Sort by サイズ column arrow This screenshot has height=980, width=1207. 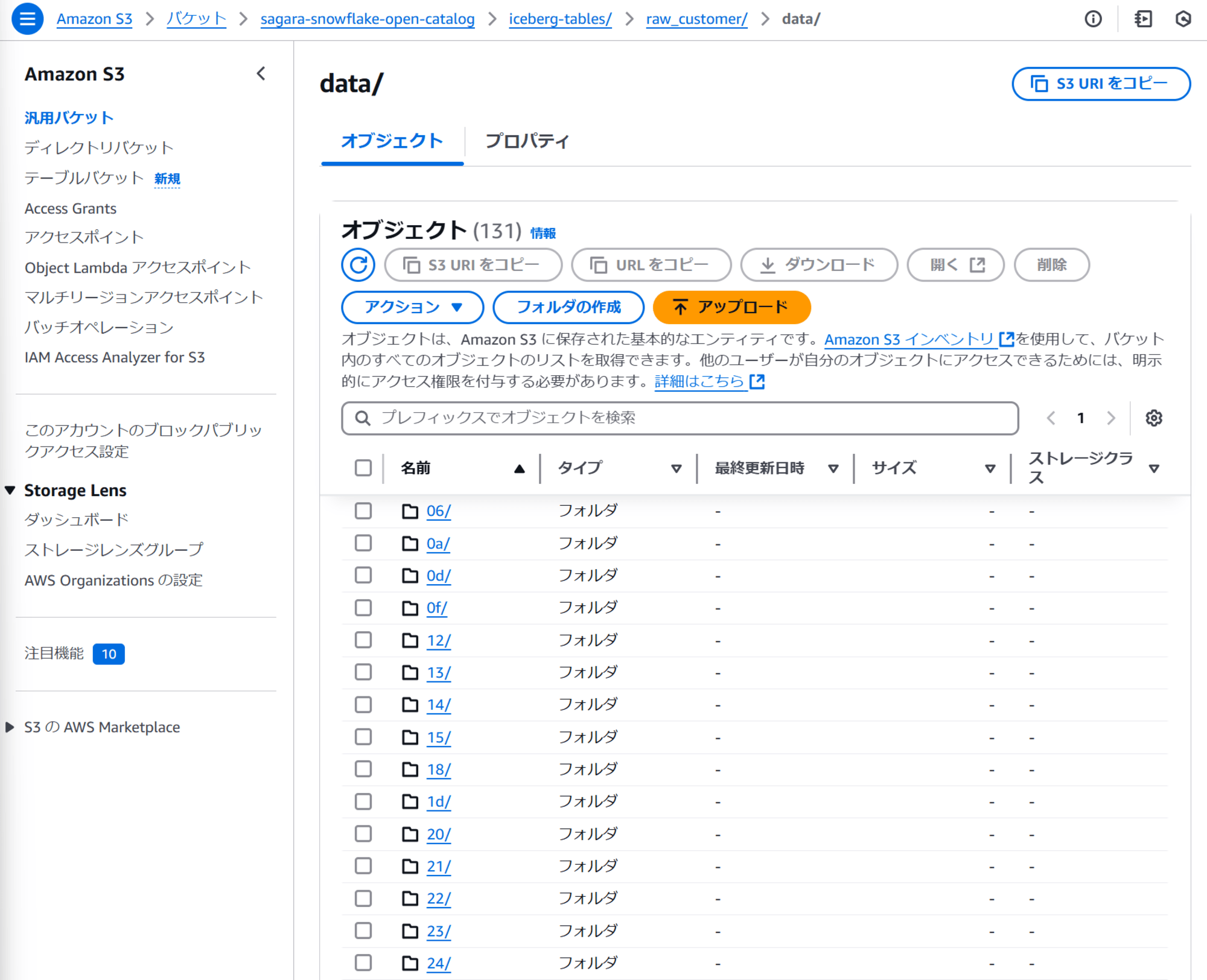990,468
